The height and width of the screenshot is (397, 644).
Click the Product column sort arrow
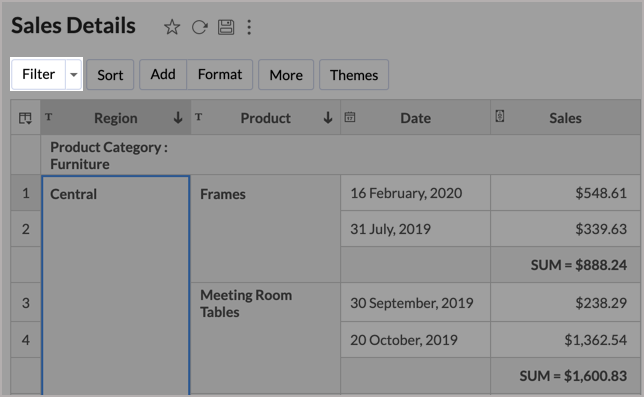(x=328, y=118)
